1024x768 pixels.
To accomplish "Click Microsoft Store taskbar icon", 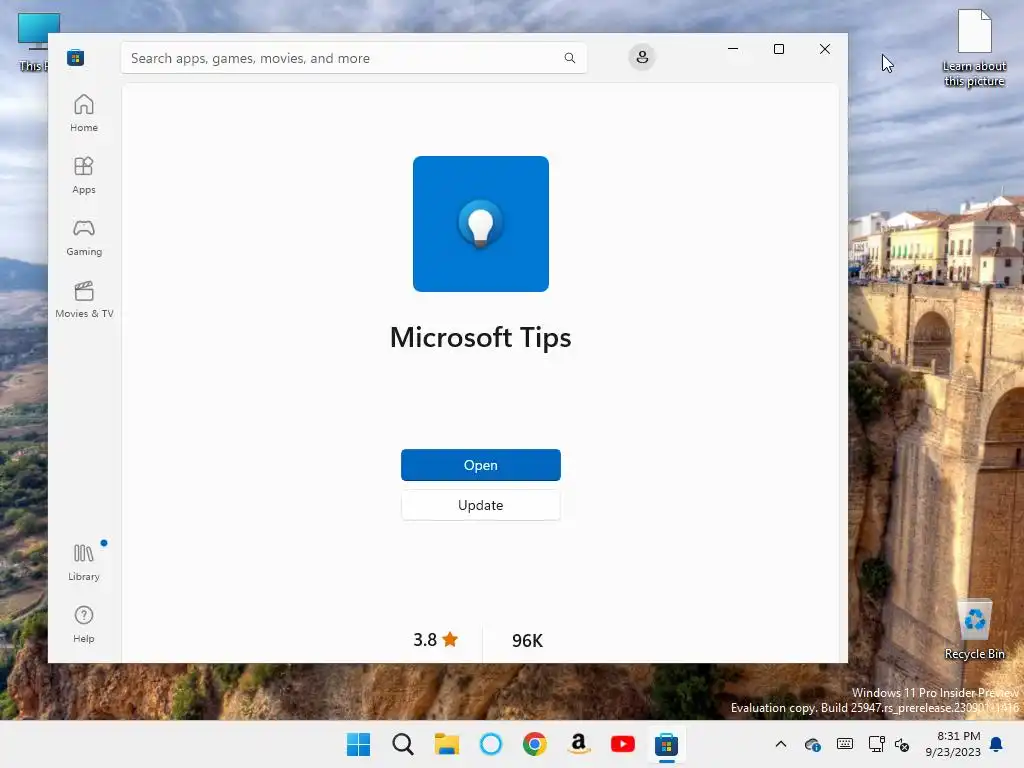I will (667, 744).
